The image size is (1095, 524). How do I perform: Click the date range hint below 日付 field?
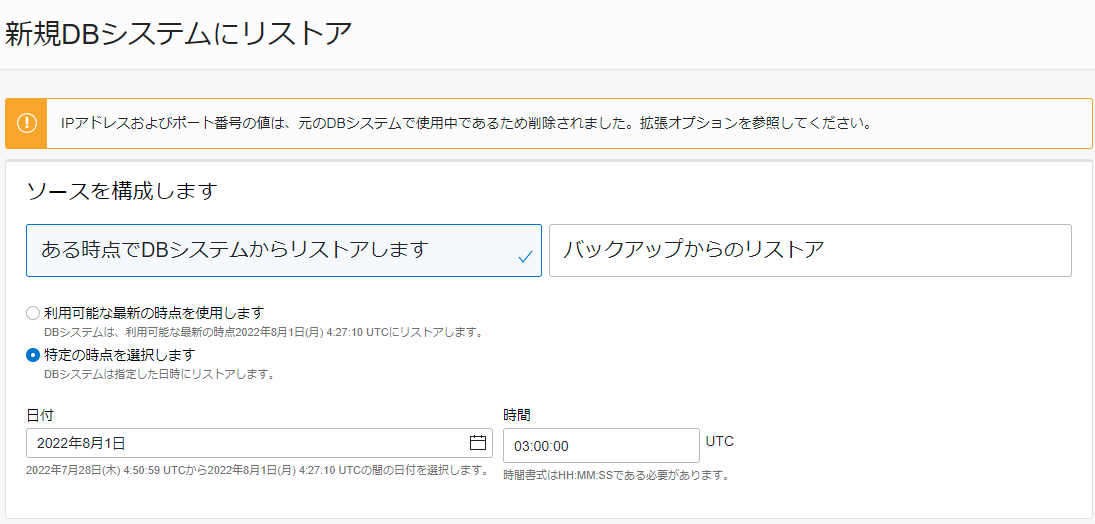coord(256,470)
